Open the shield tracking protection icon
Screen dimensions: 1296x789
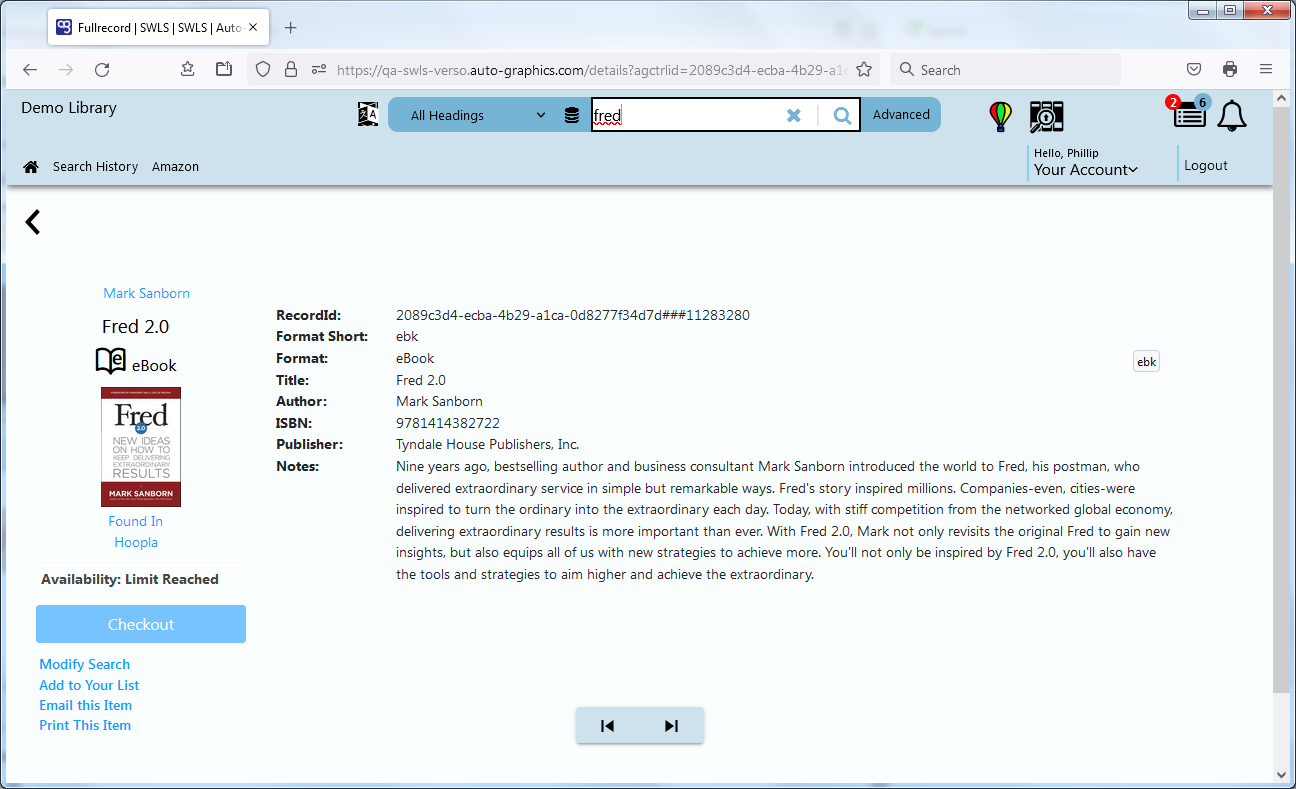tap(263, 70)
